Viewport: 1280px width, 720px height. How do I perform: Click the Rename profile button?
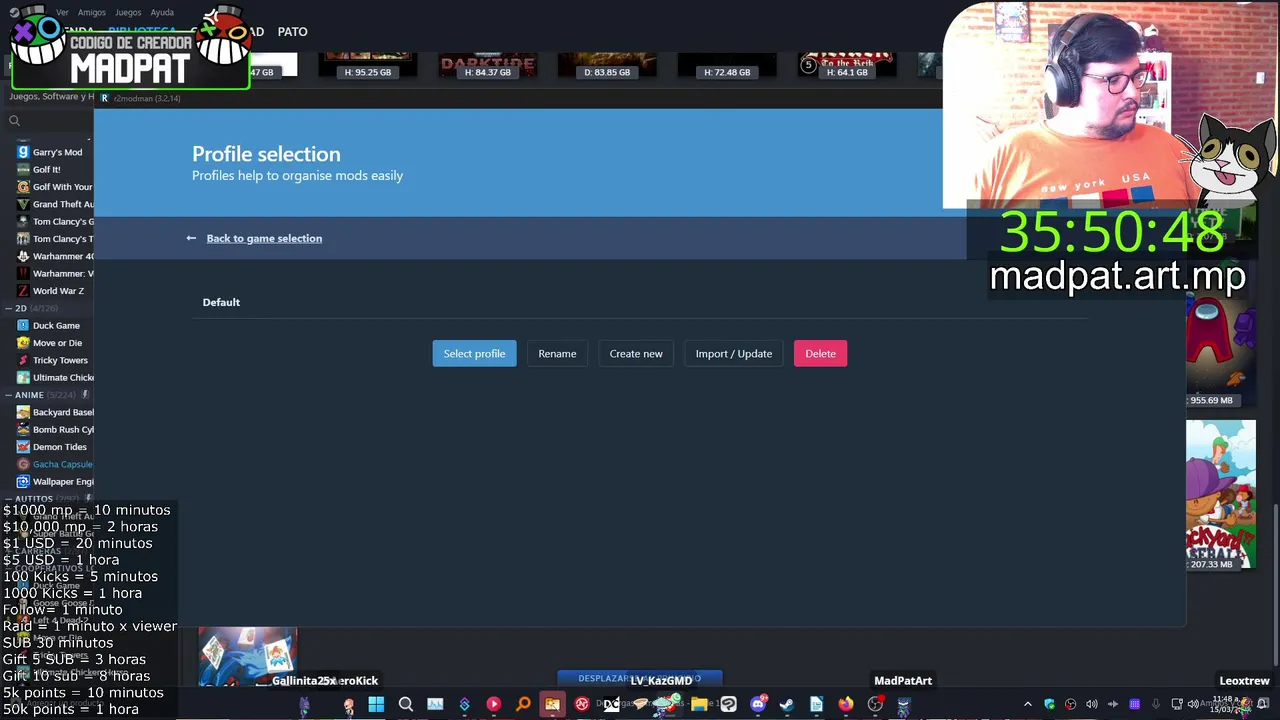coord(557,353)
